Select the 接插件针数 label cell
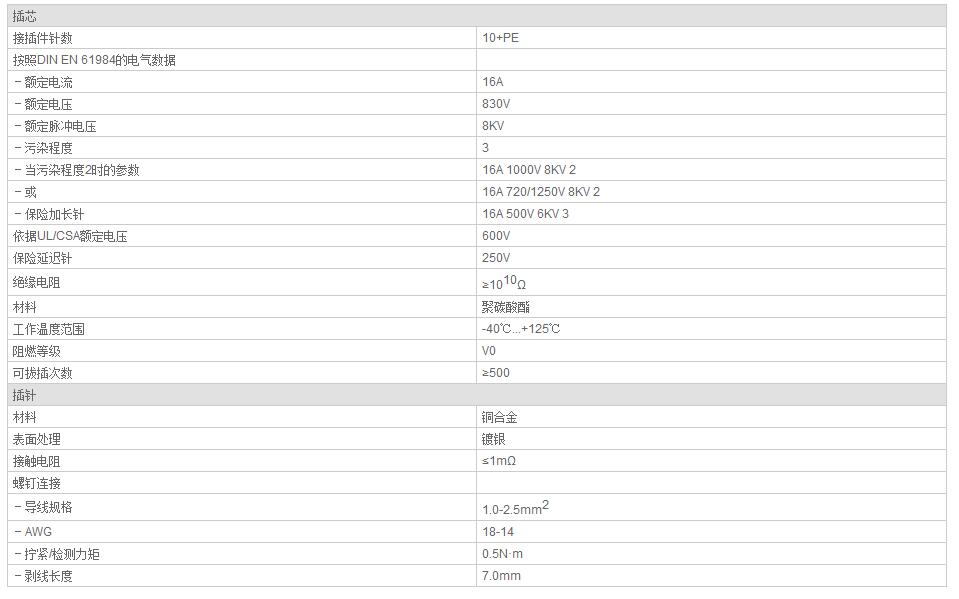 click(242, 38)
